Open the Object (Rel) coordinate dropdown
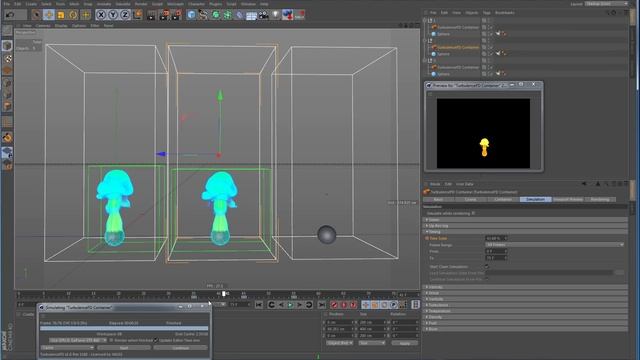 [x=340, y=343]
